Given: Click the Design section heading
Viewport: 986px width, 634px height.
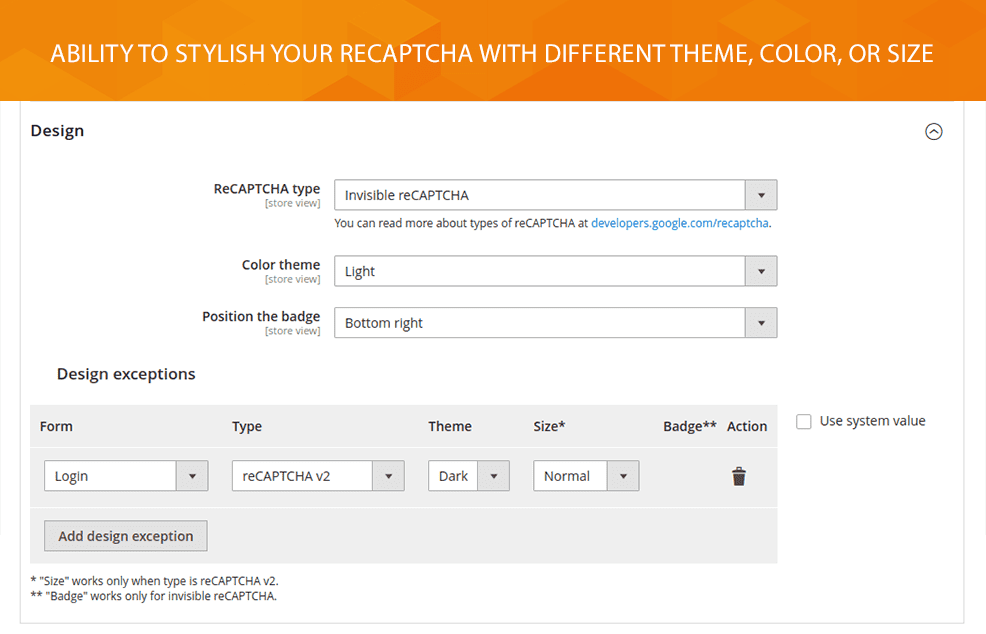Looking at the screenshot, I should [x=57, y=131].
